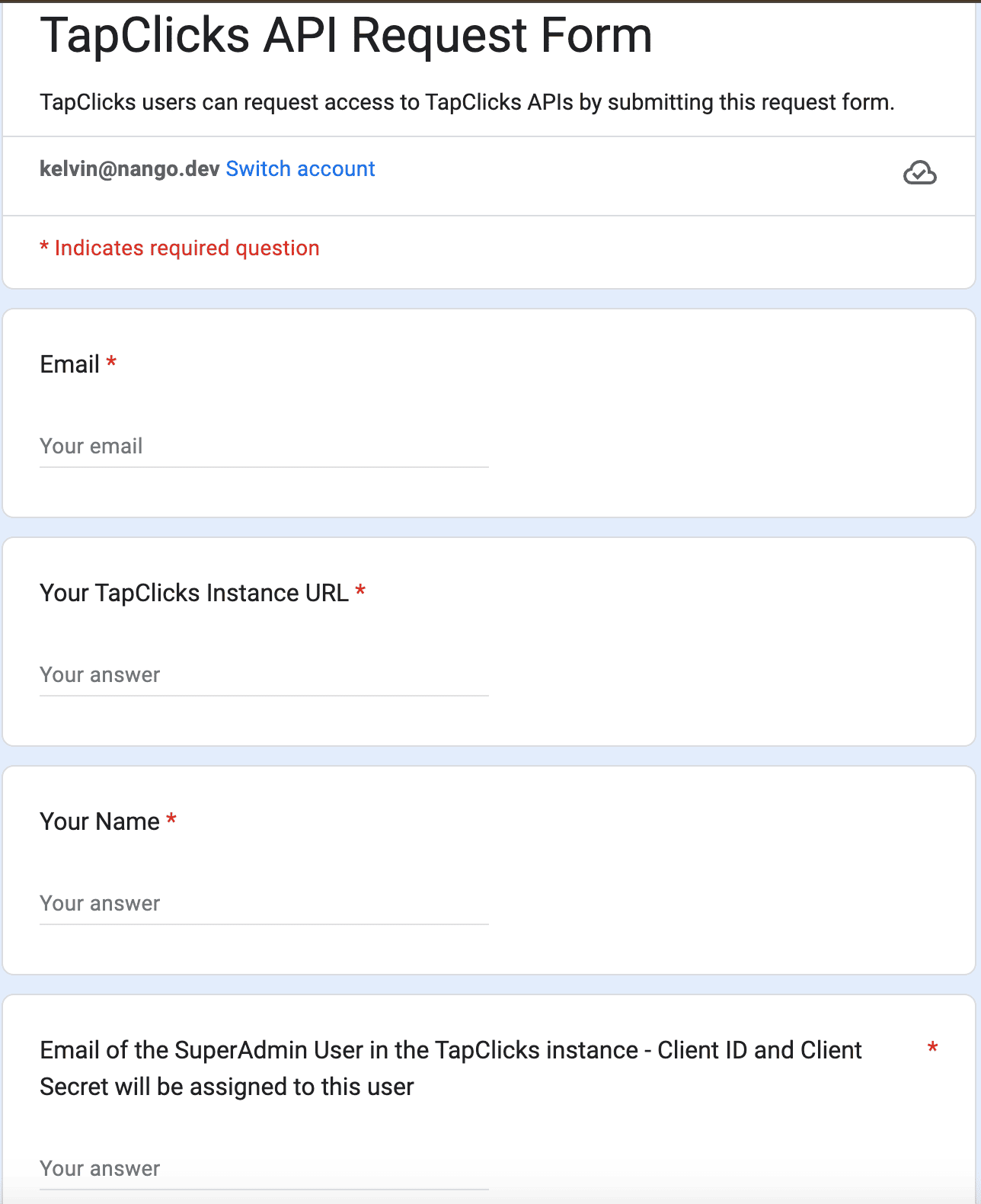The height and width of the screenshot is (1204, 981).
Task: Click the form description about requesting API access
Action: click(x=467, y=102)
